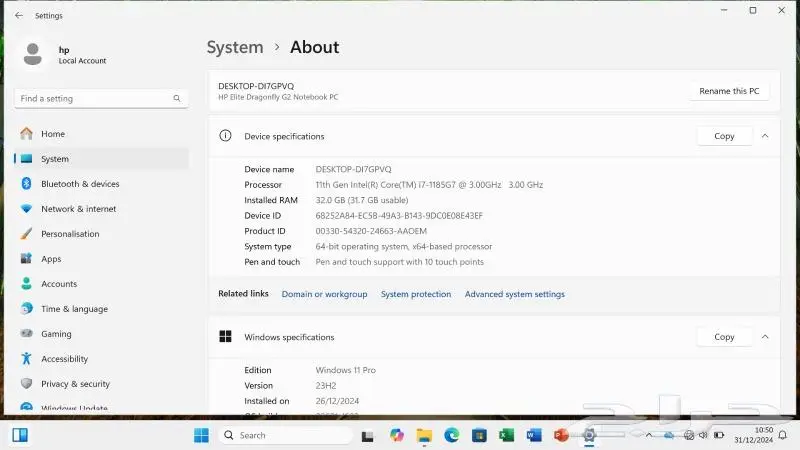Open Word from the taskbar
Screen dimensions: 800x450
[x=534, y=435]
